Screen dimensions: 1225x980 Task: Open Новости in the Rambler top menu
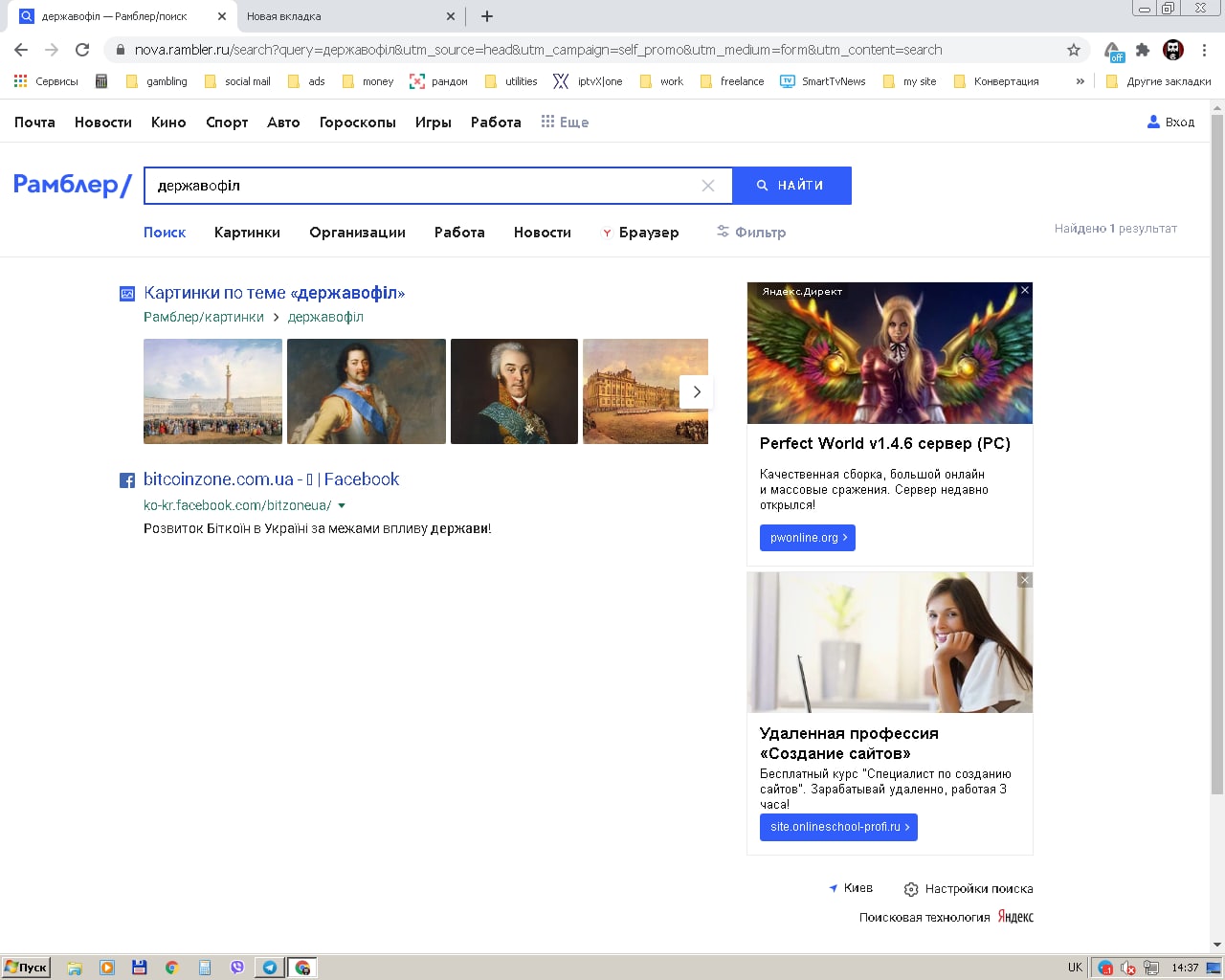(103, 122)
